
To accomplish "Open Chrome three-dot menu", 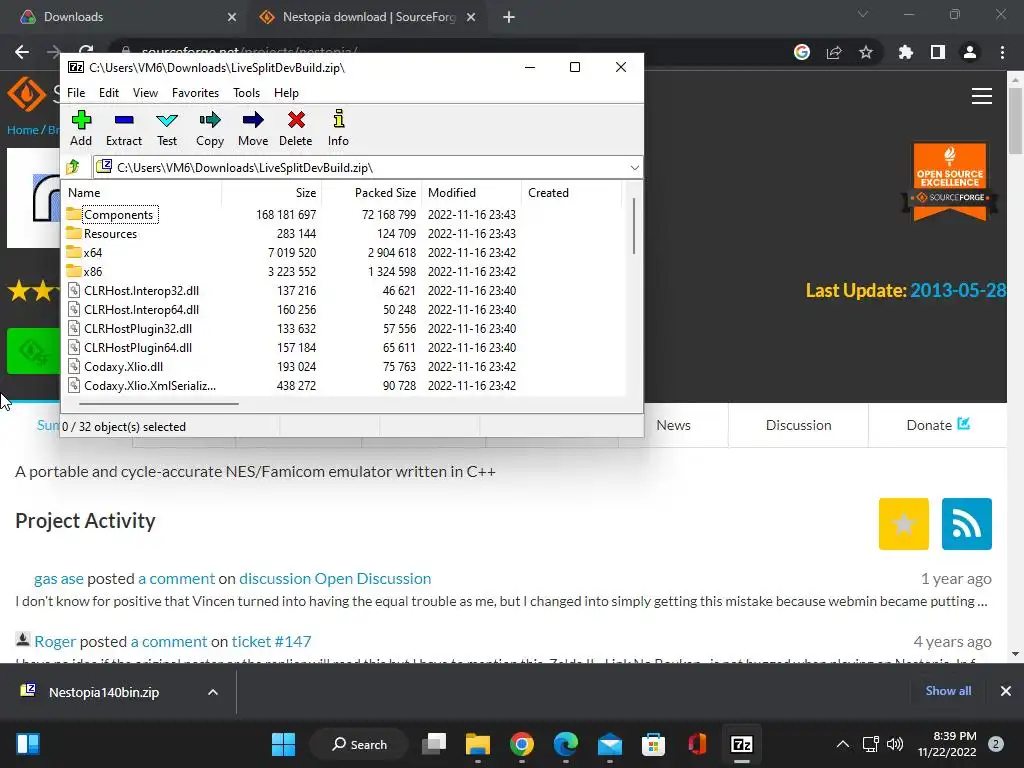I will [1002, 52].
